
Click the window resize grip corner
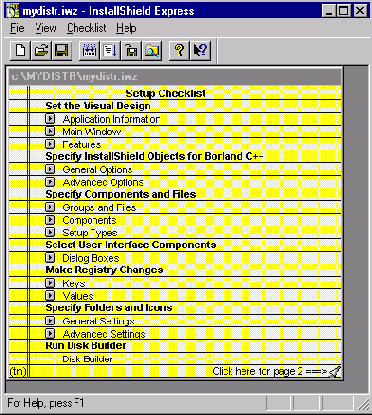[363, 404]
